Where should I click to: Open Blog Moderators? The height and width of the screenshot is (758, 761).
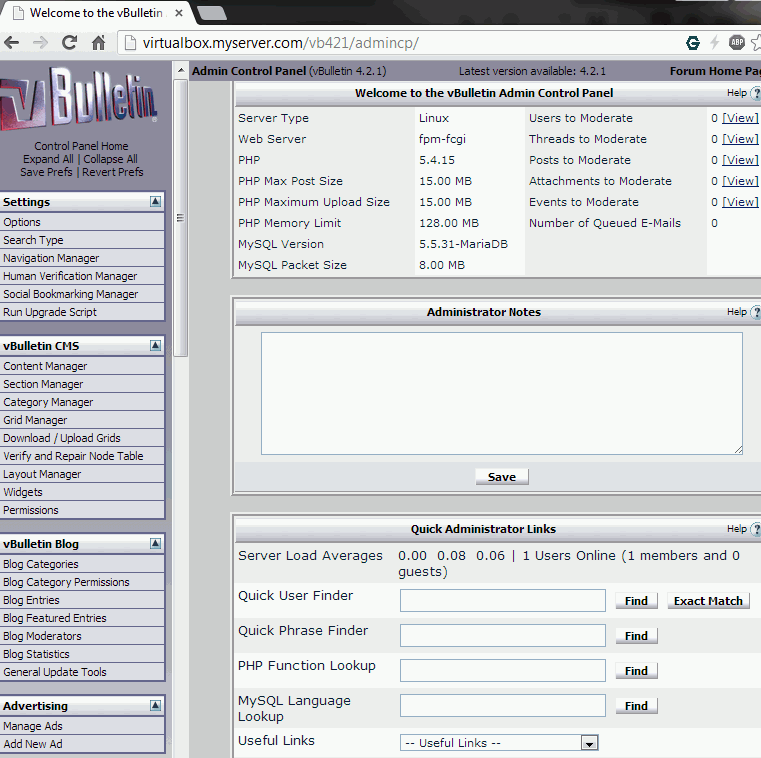pyautogui.click(x=82, y=636)
